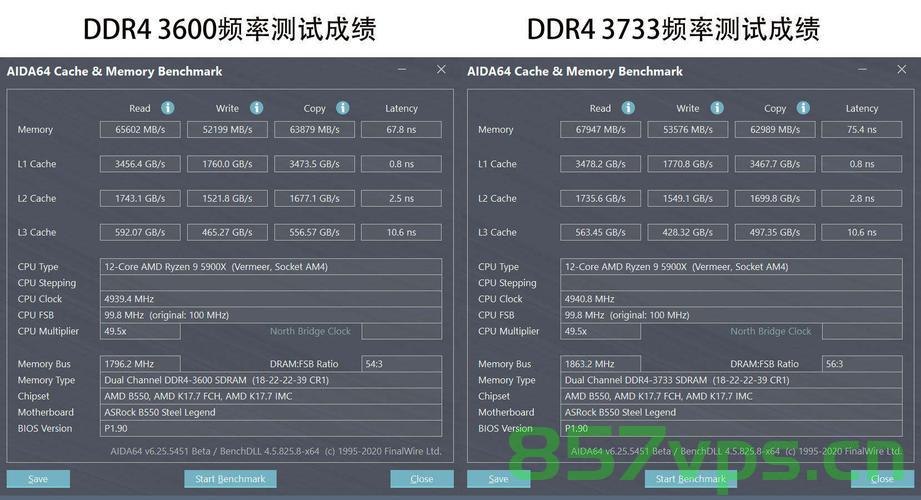Click Save button in the right AIDA64 window

click(x=499, y=479)
